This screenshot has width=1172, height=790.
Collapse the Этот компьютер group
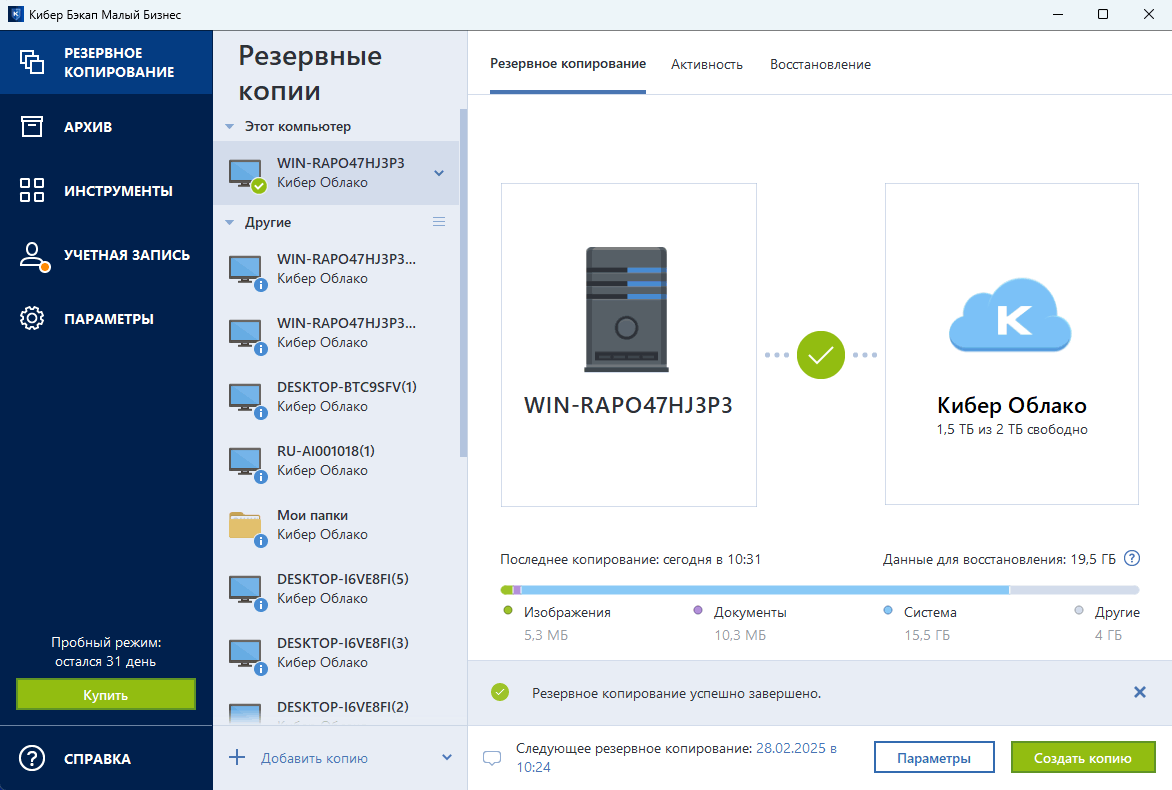pos(230,127)
